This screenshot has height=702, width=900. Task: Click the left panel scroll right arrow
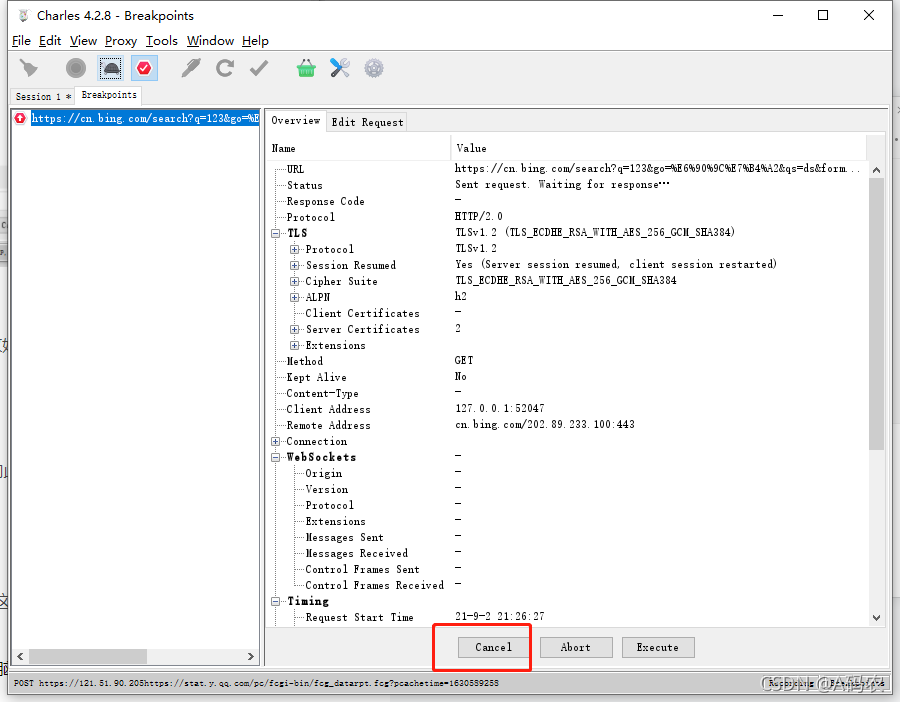point(250,656)
